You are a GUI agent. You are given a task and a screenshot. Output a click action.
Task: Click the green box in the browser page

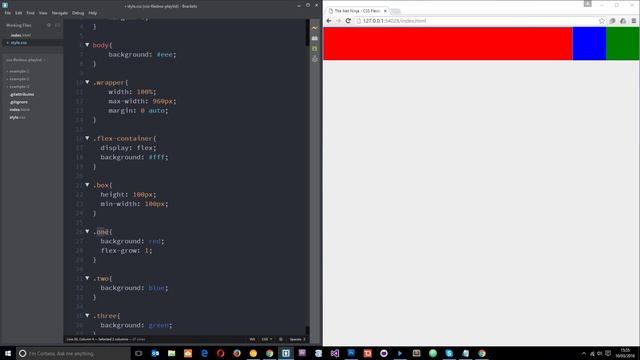point(623,44)
